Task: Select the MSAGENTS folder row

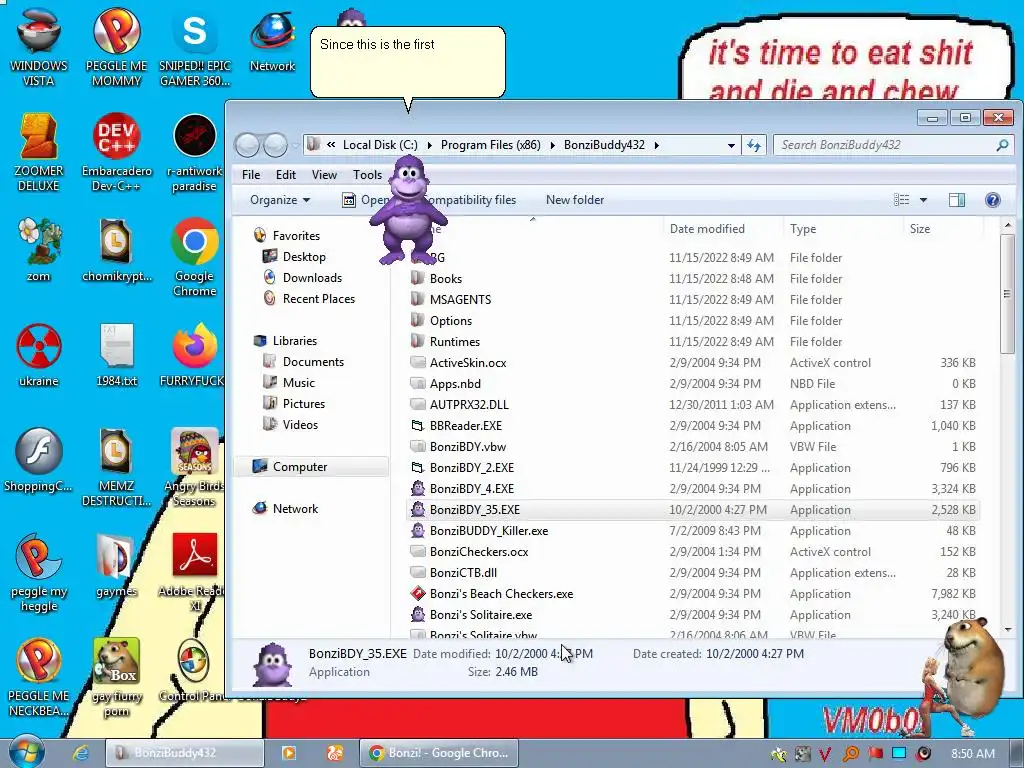Action: [692, 300]
